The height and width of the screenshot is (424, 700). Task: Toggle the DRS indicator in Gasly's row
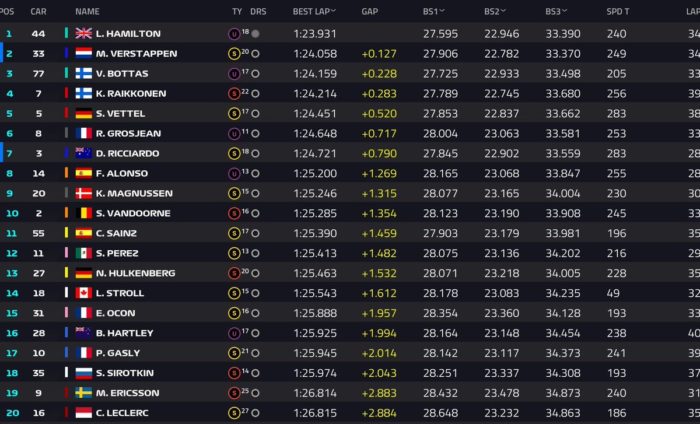256,353
